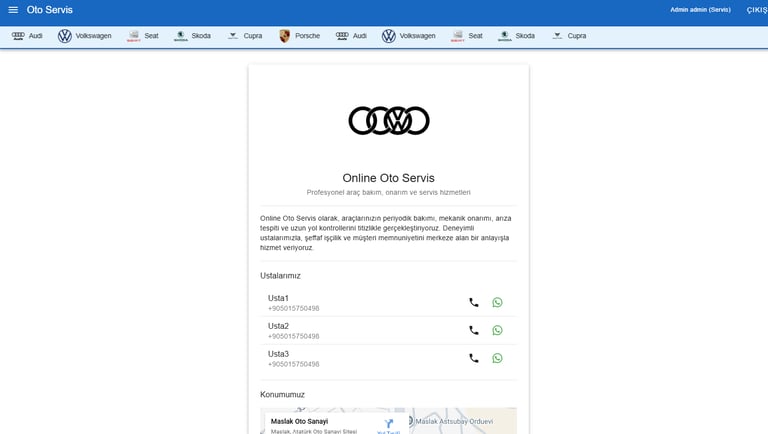Click the combined Audi-VW logo on the card
Viewport: 768px width, 434px height.
(x=389, y=121)
